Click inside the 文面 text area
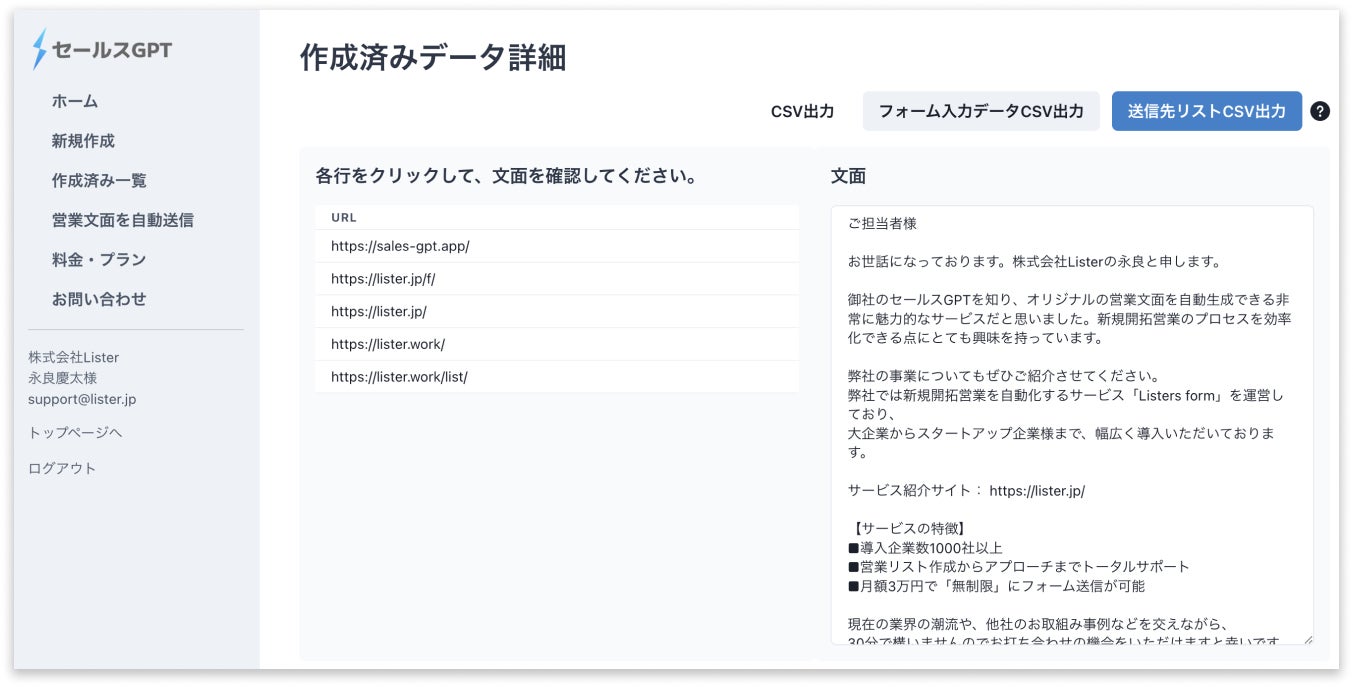 [x=1072, y=425]
